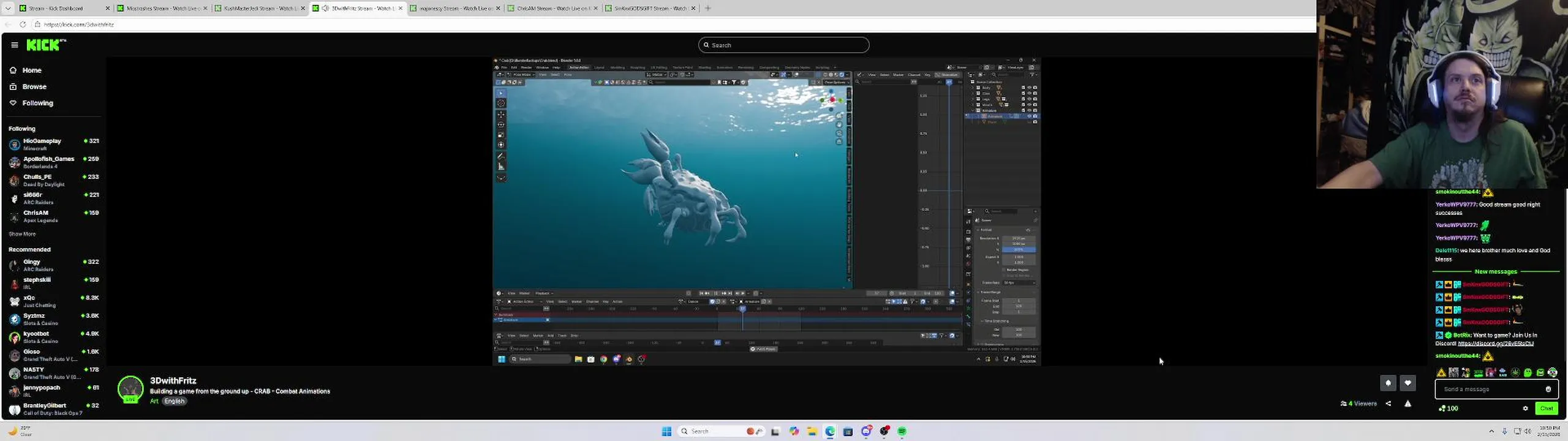Click the English language tag
This screenshot has height=441, width=1568.
point(174,401)
